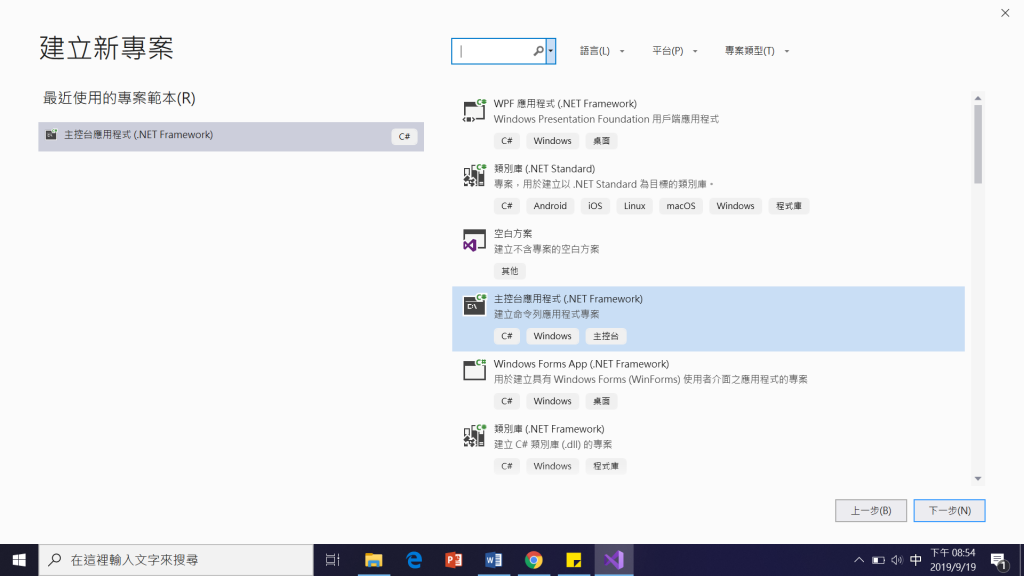Click the 桌面 tag under WPF template

coord(601,141)
